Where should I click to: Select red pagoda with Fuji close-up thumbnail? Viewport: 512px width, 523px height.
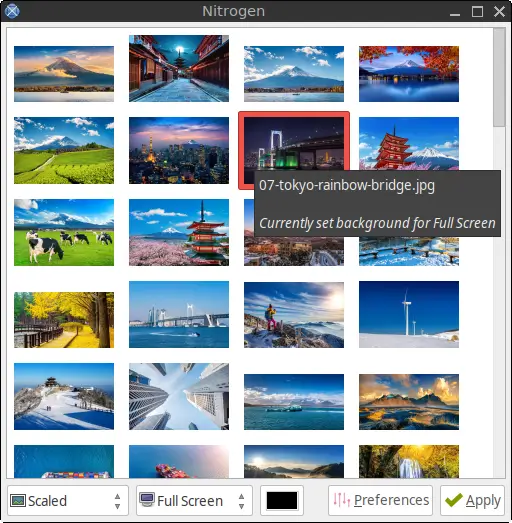pyautogui.click(x=409, y=143)
